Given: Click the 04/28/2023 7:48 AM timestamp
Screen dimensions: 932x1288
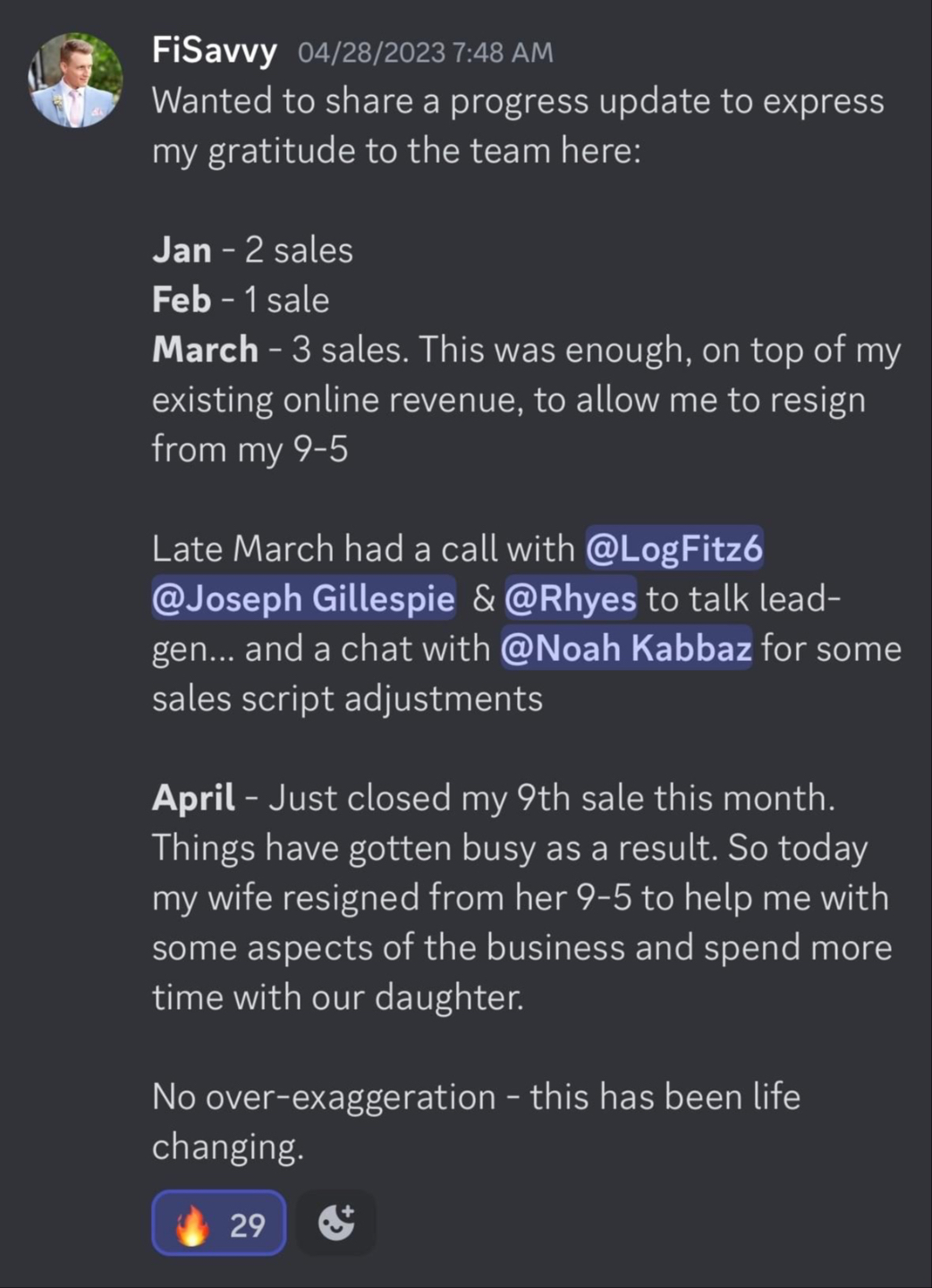Looking at the screenshot, I should pyautogui.click(x=425, y=53).
